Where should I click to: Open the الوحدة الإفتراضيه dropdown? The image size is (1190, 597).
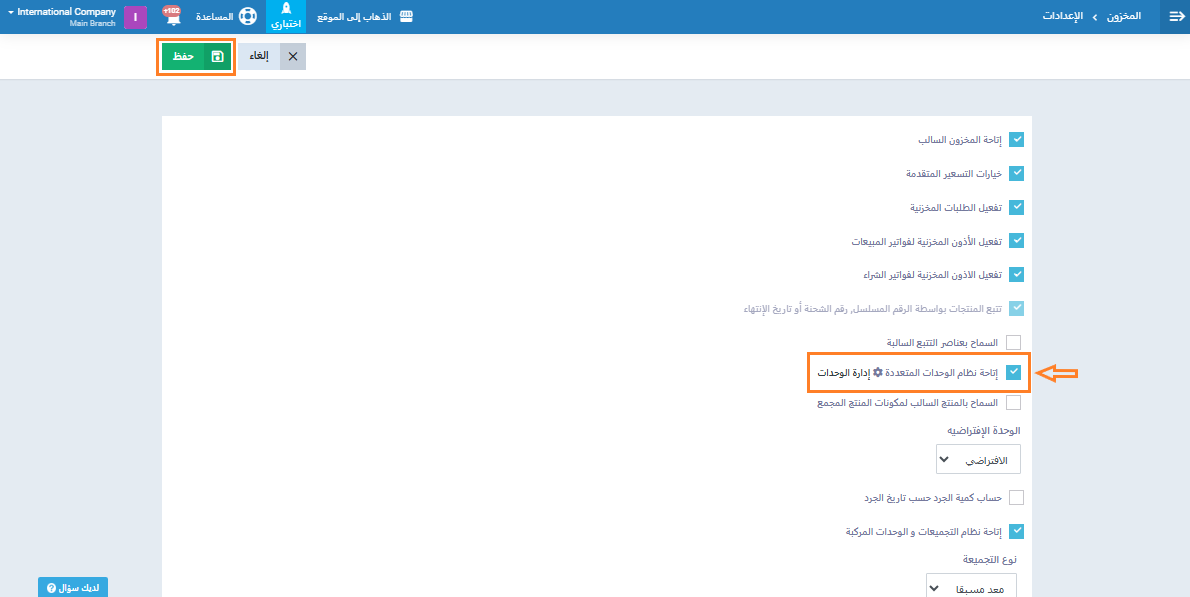[x=977, y=460]
